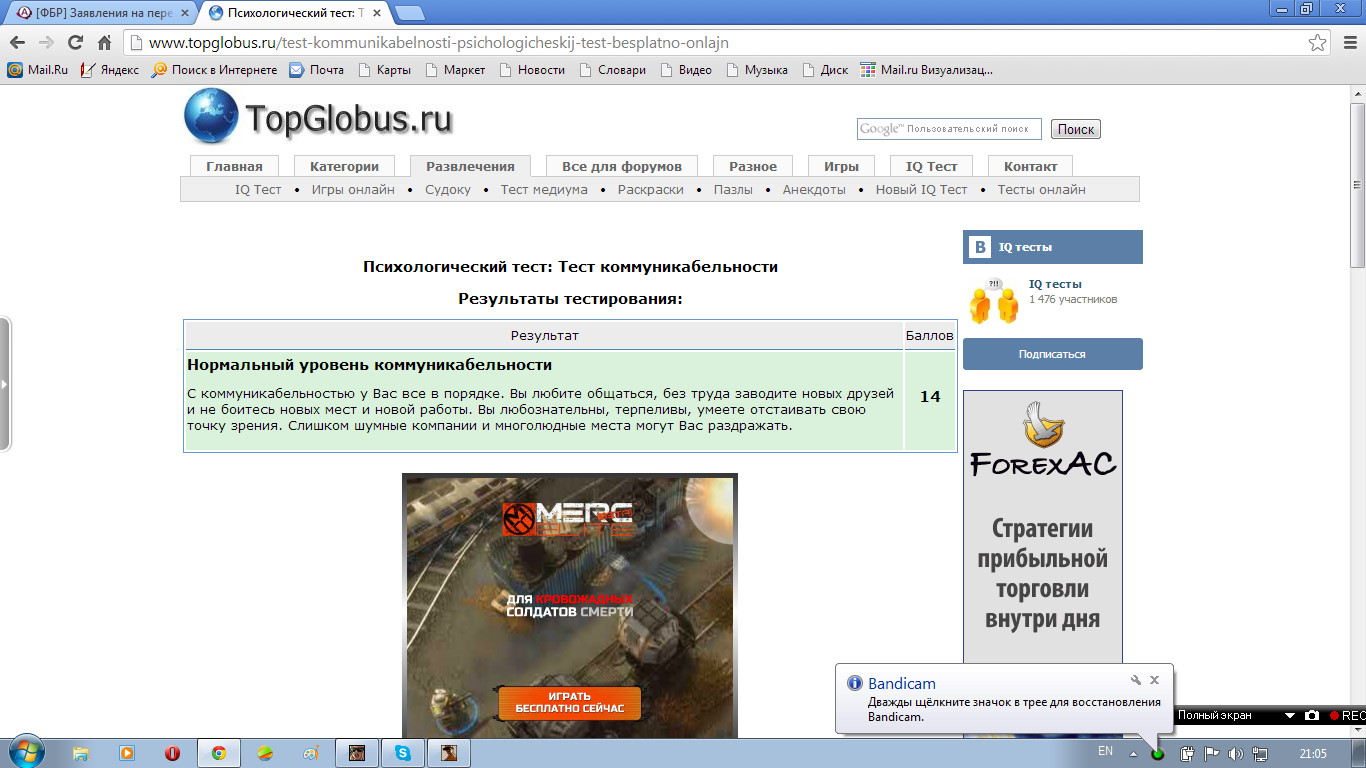Show hidden tray icons arrow
The height and width of the screenshot is (768, 1366).
click(x=1133, y=753)
